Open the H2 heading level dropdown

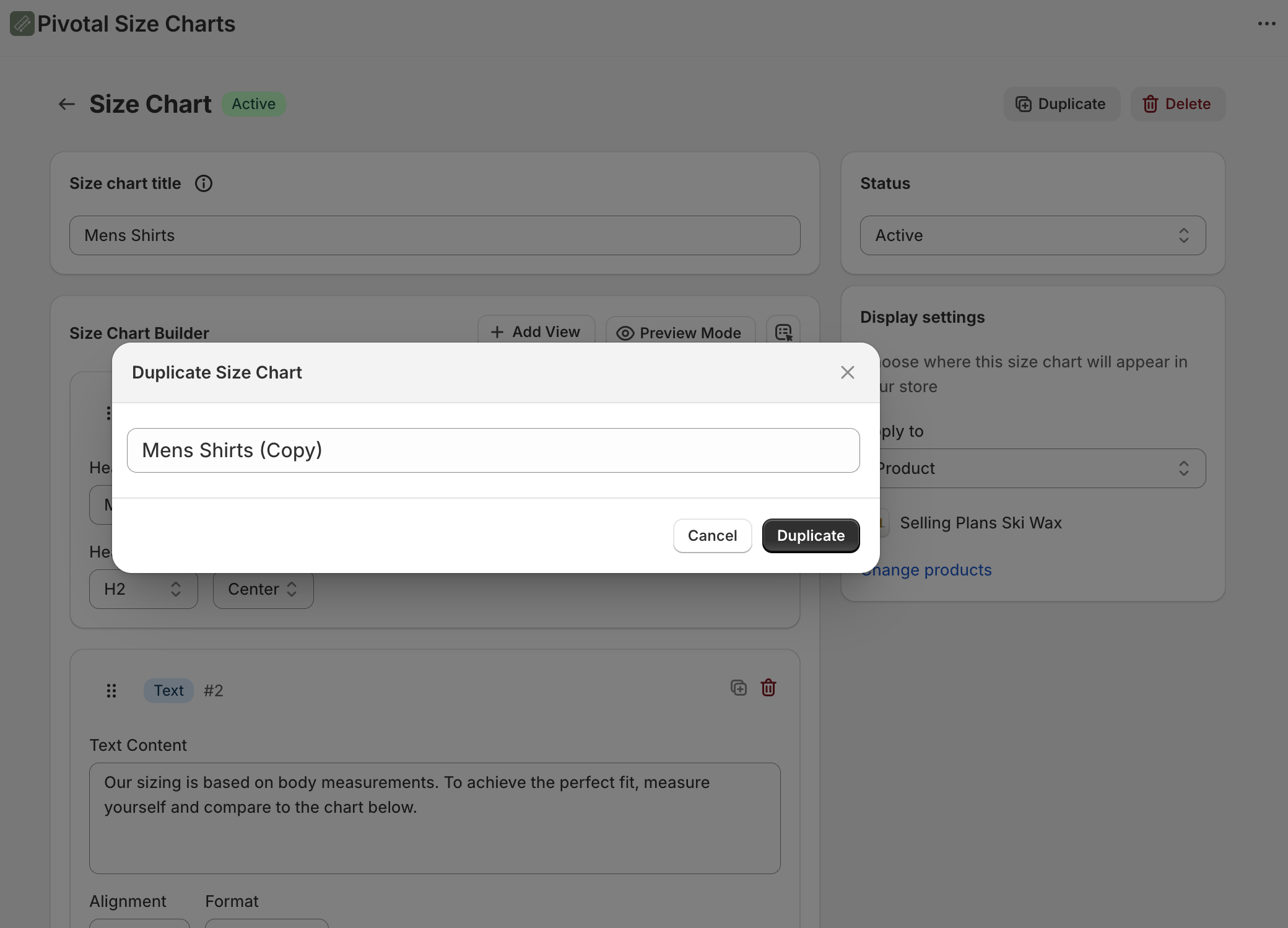[x=143, y=589]
